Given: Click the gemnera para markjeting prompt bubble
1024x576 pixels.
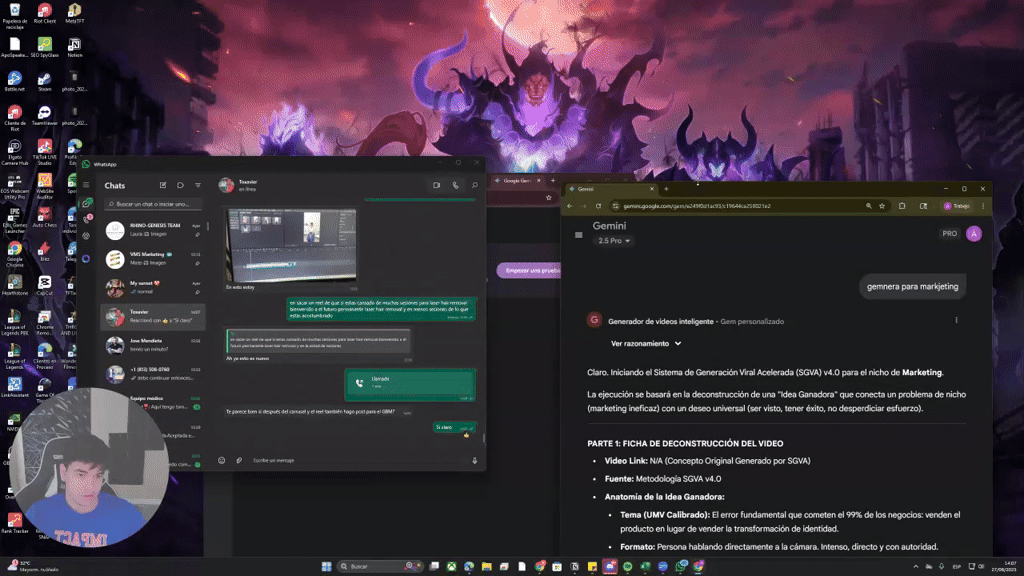Looking at the screenshot, I should point(912,287).
